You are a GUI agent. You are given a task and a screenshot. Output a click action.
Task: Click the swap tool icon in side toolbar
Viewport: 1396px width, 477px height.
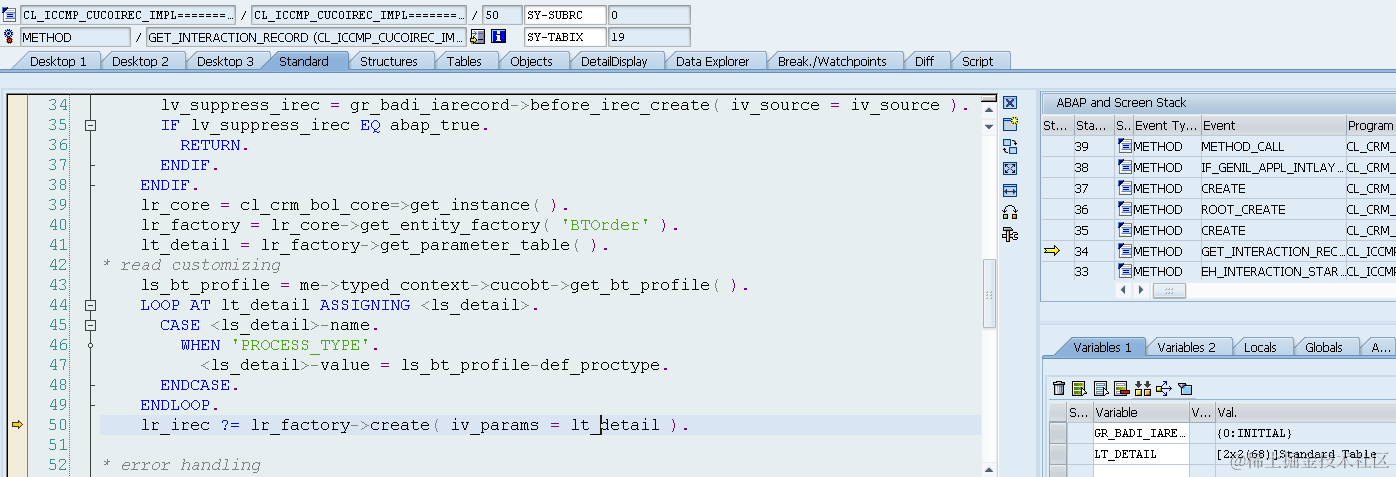1010,146
